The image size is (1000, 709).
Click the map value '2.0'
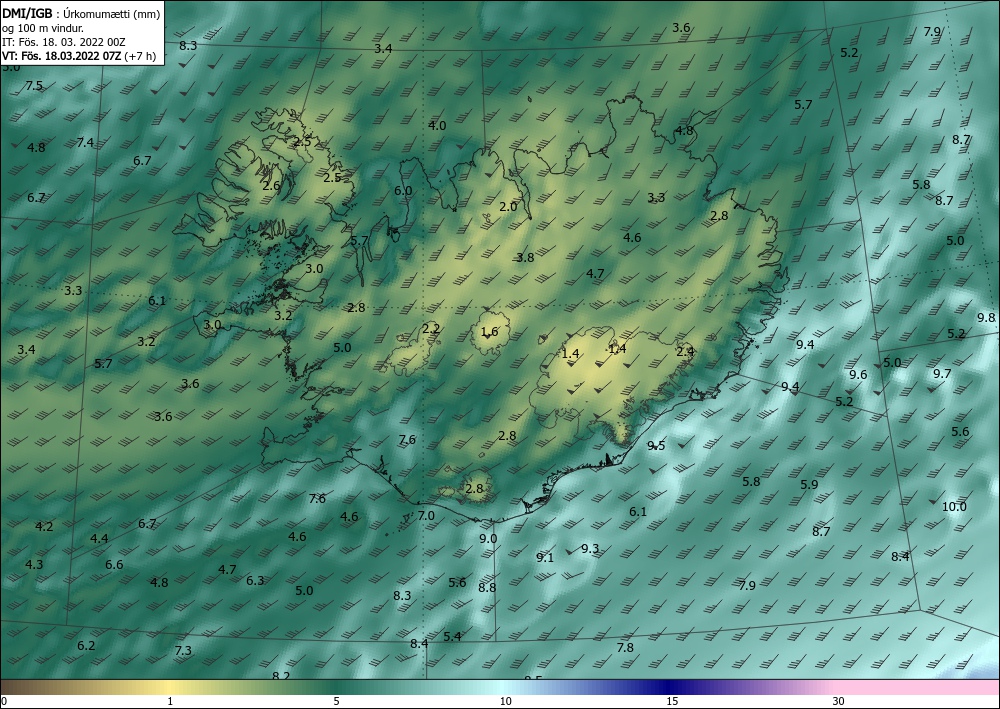(508, 207)
